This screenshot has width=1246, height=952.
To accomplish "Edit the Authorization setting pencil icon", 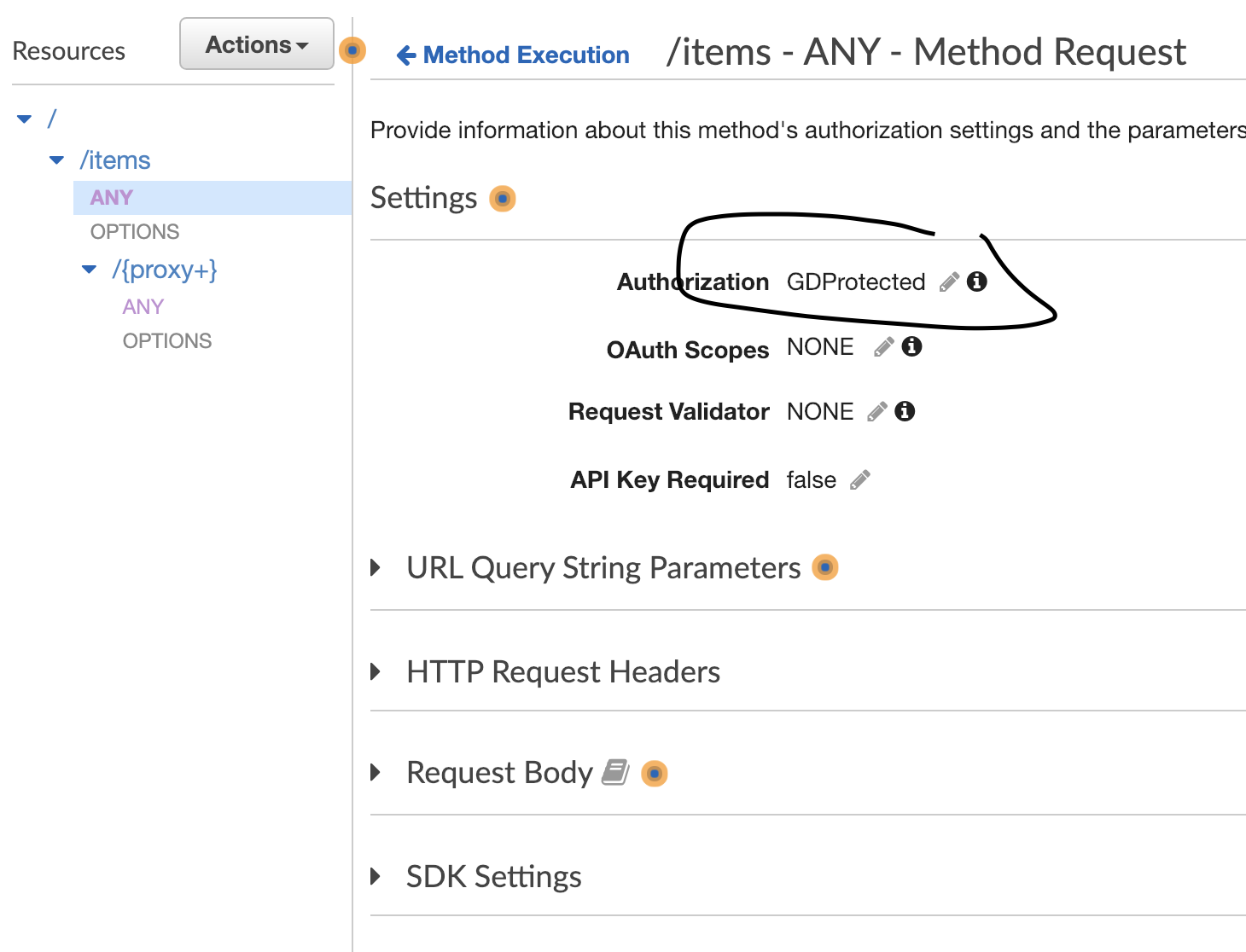I will coord(949,282).
